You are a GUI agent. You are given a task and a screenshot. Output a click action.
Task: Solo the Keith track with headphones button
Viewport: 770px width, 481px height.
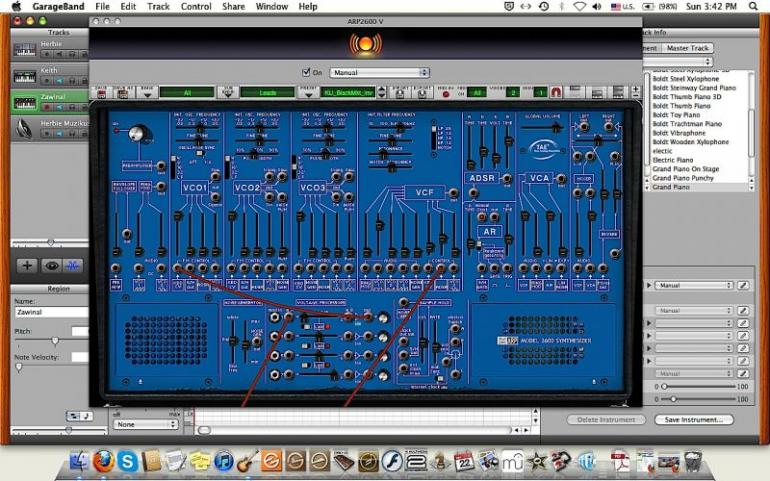tap(72, 81)
